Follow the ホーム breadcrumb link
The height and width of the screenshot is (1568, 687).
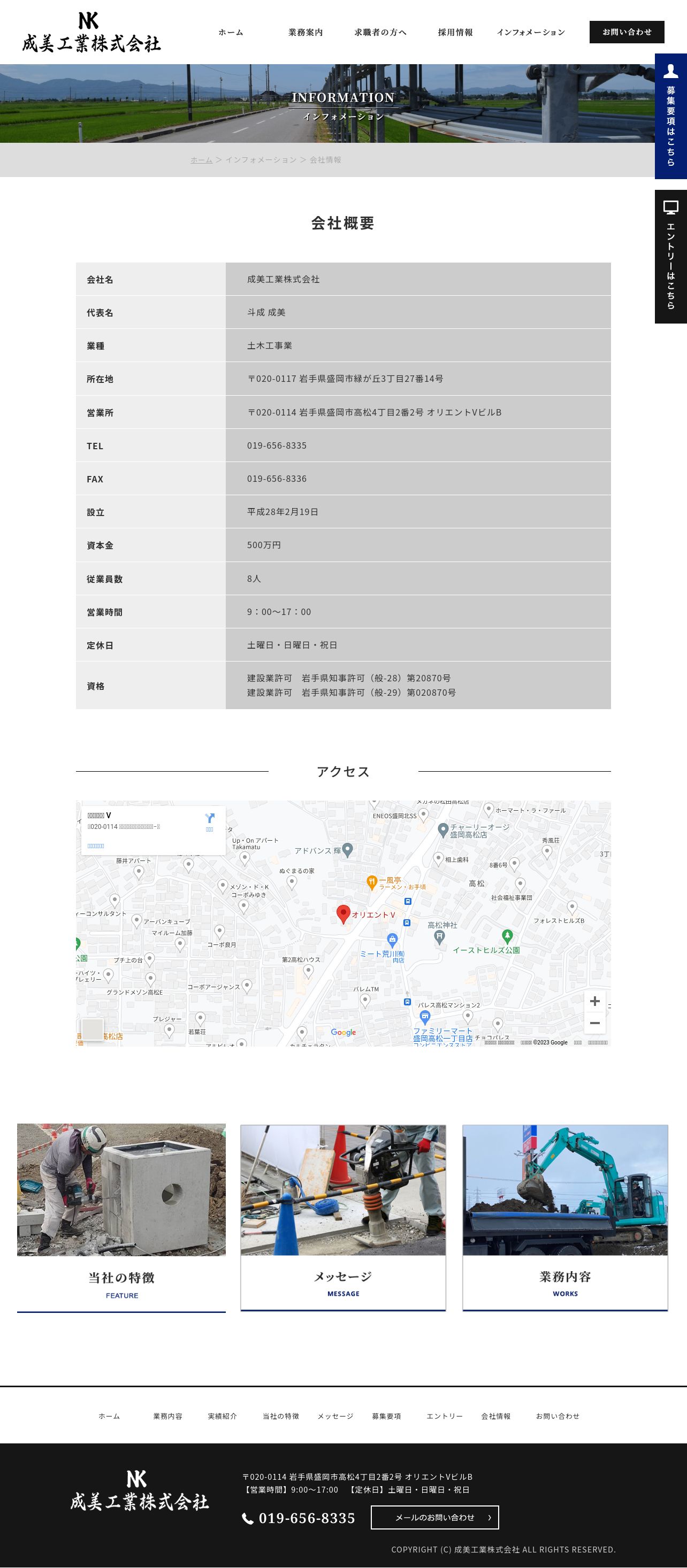[202, 159]
